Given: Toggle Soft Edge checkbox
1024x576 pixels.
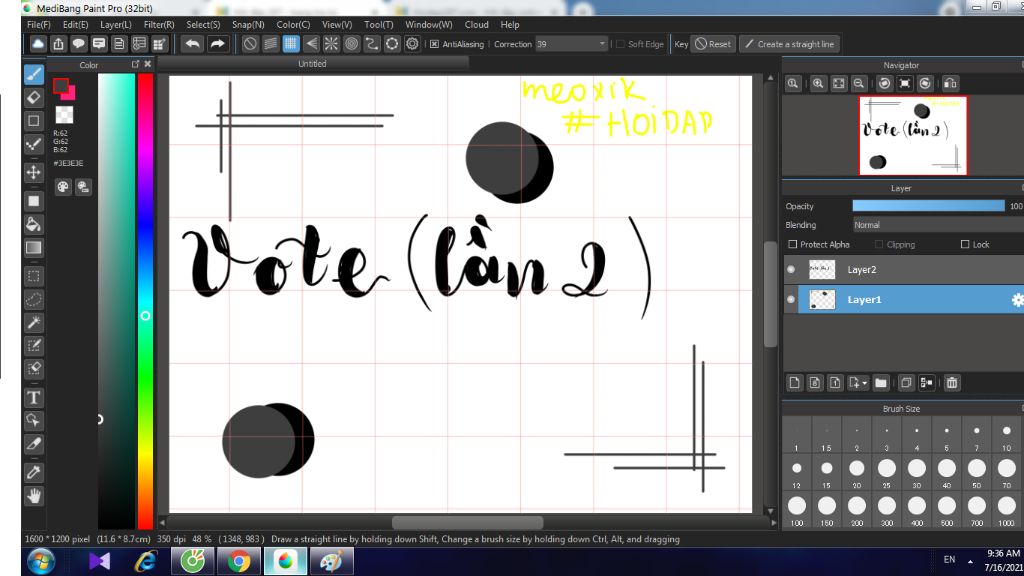Looking at the screenshot, I should coord(620,44).
